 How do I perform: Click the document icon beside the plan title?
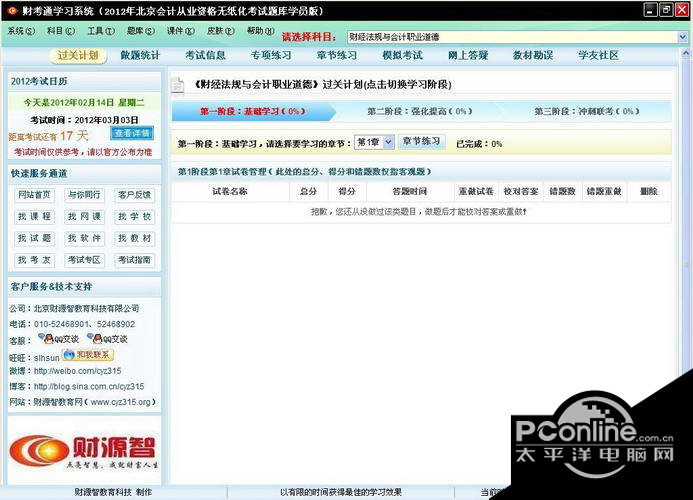(178, 85)
